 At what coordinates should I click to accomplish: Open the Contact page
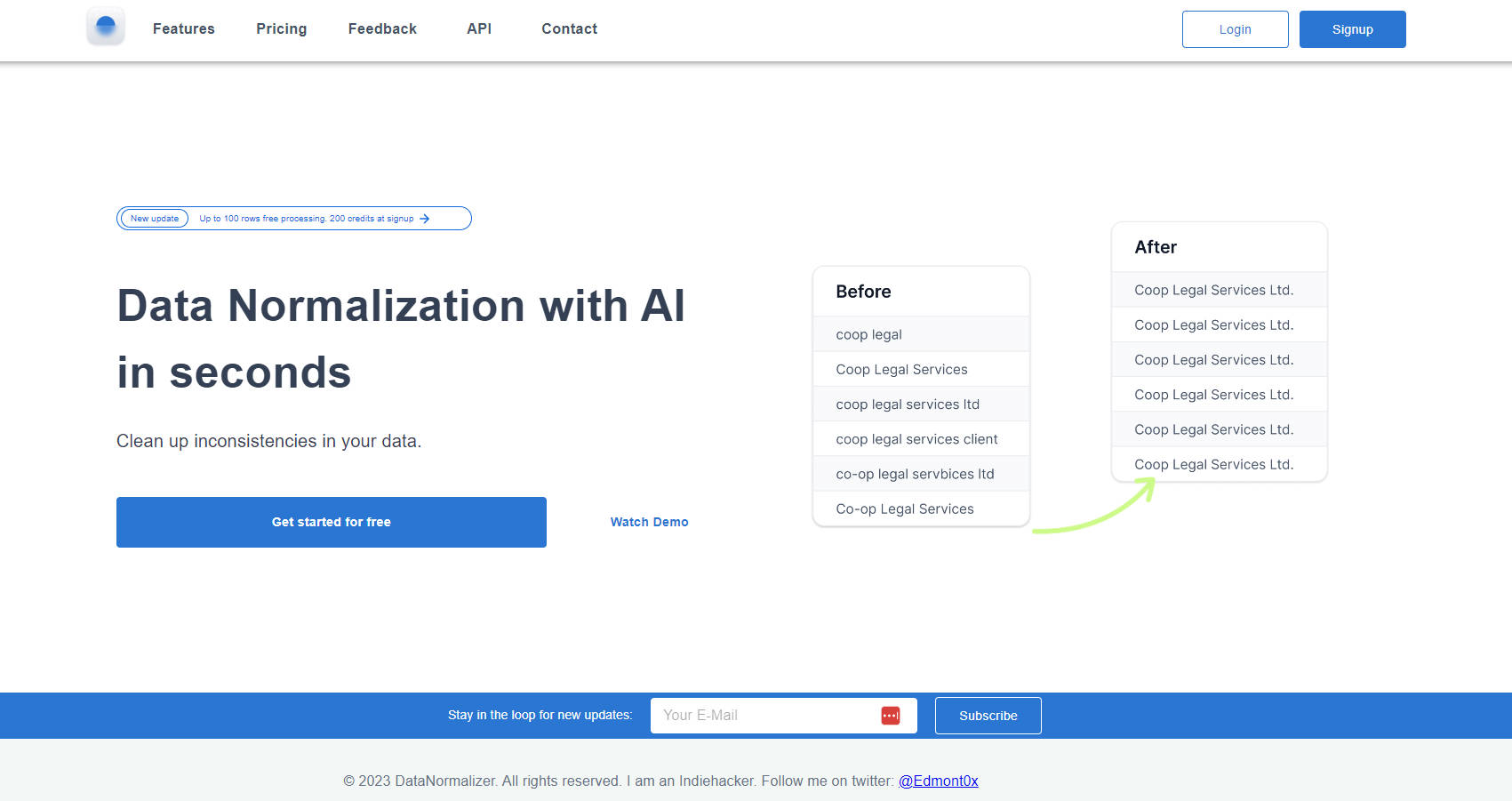tap(569, 28)
